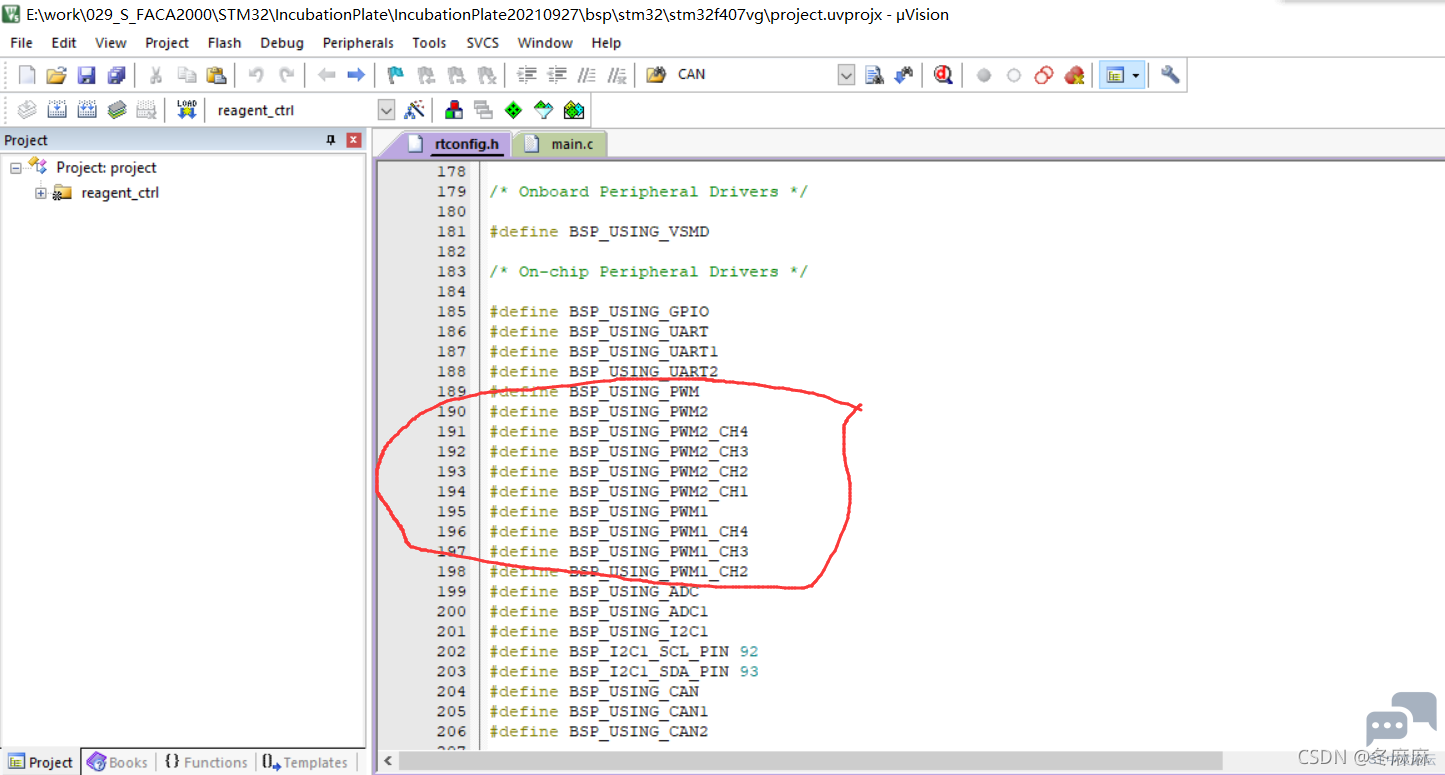
Task: Switch to the Functions panel tab
Action: tap(205, 762)
